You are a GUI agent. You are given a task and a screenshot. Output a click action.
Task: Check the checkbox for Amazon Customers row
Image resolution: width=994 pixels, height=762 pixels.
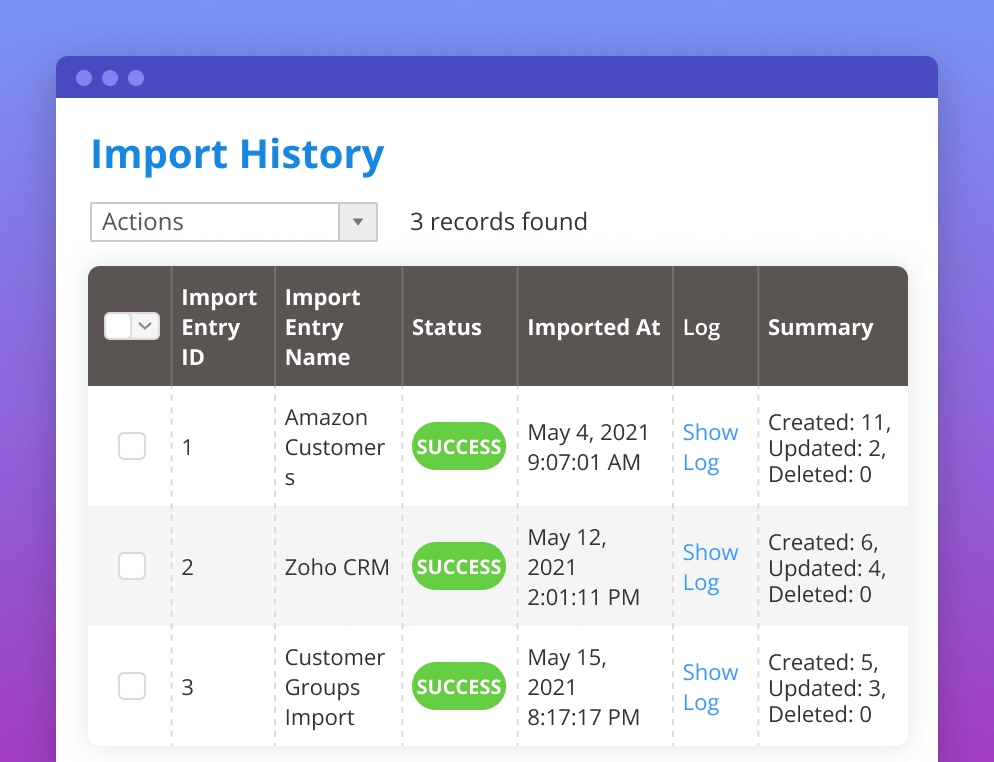(x=131, y=446)
